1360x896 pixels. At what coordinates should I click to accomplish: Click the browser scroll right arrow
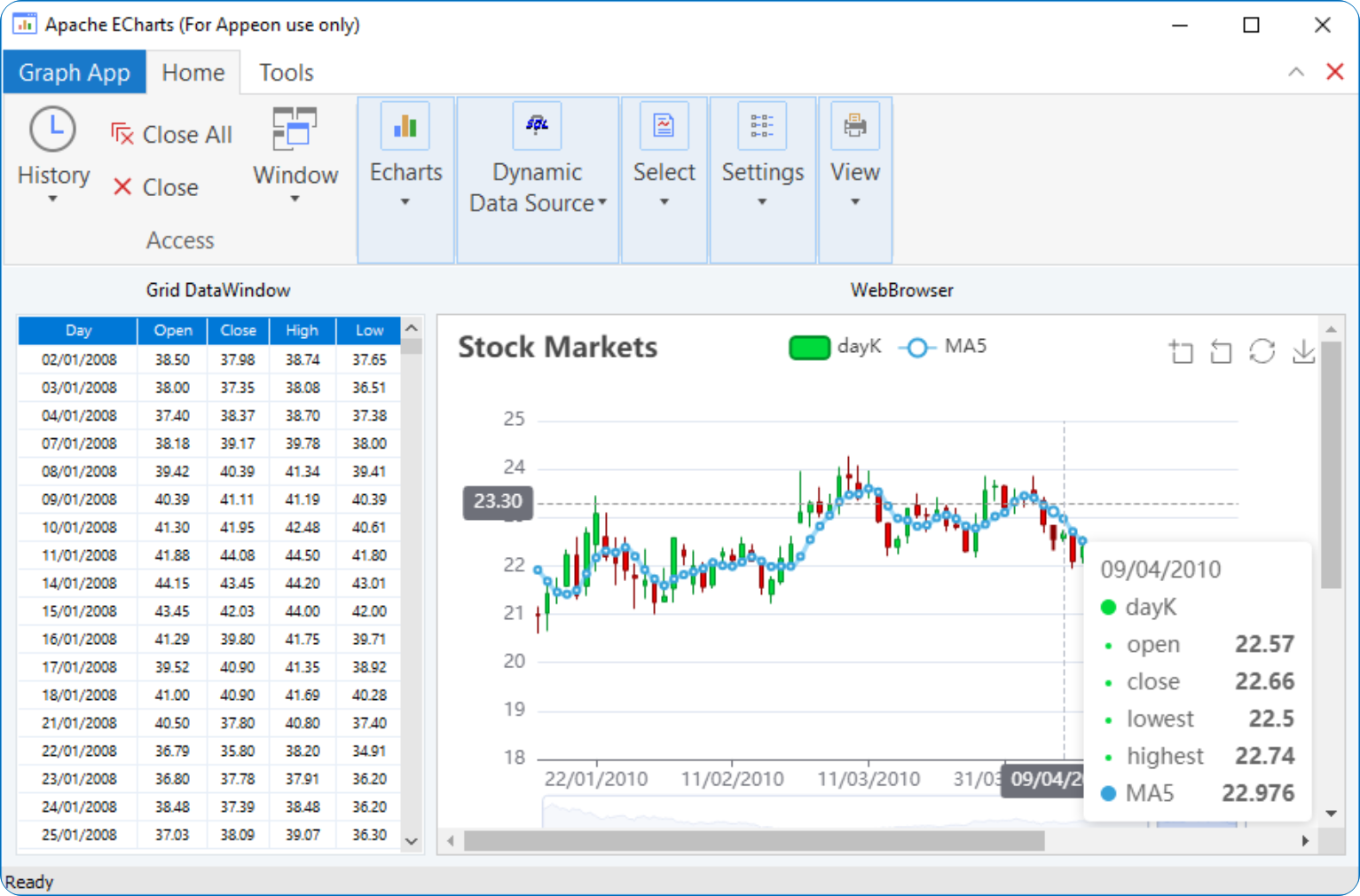[1305, 840]
